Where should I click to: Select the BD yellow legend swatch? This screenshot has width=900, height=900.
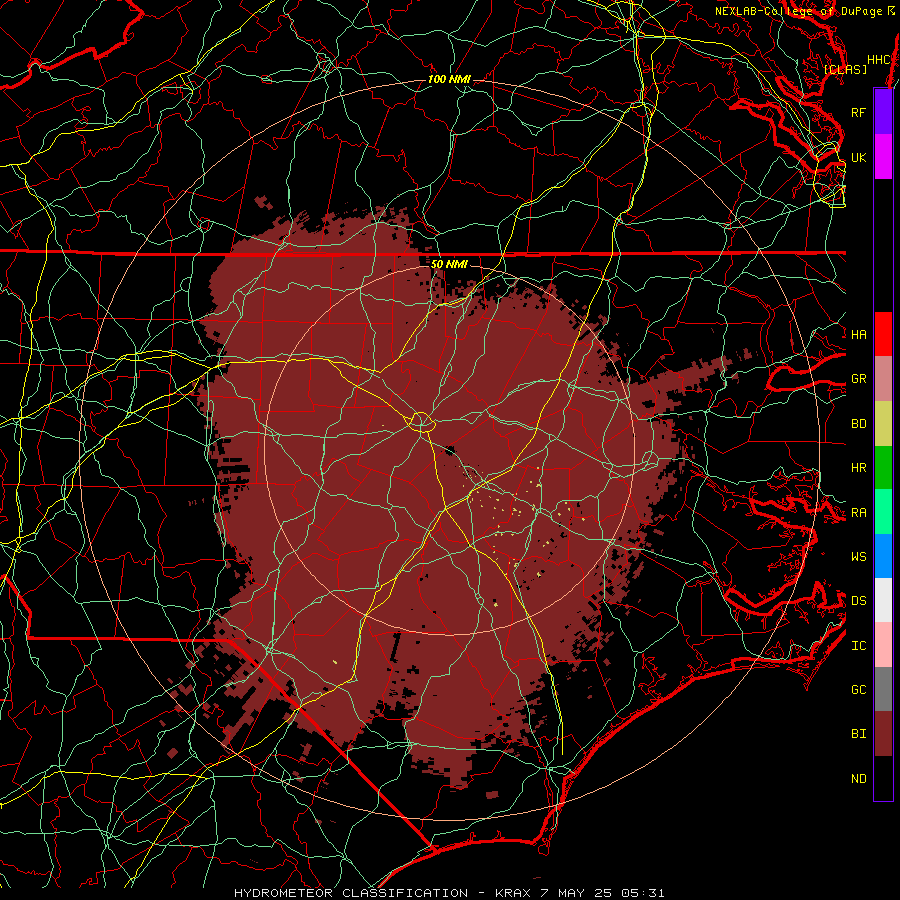[x=883, y=424]
